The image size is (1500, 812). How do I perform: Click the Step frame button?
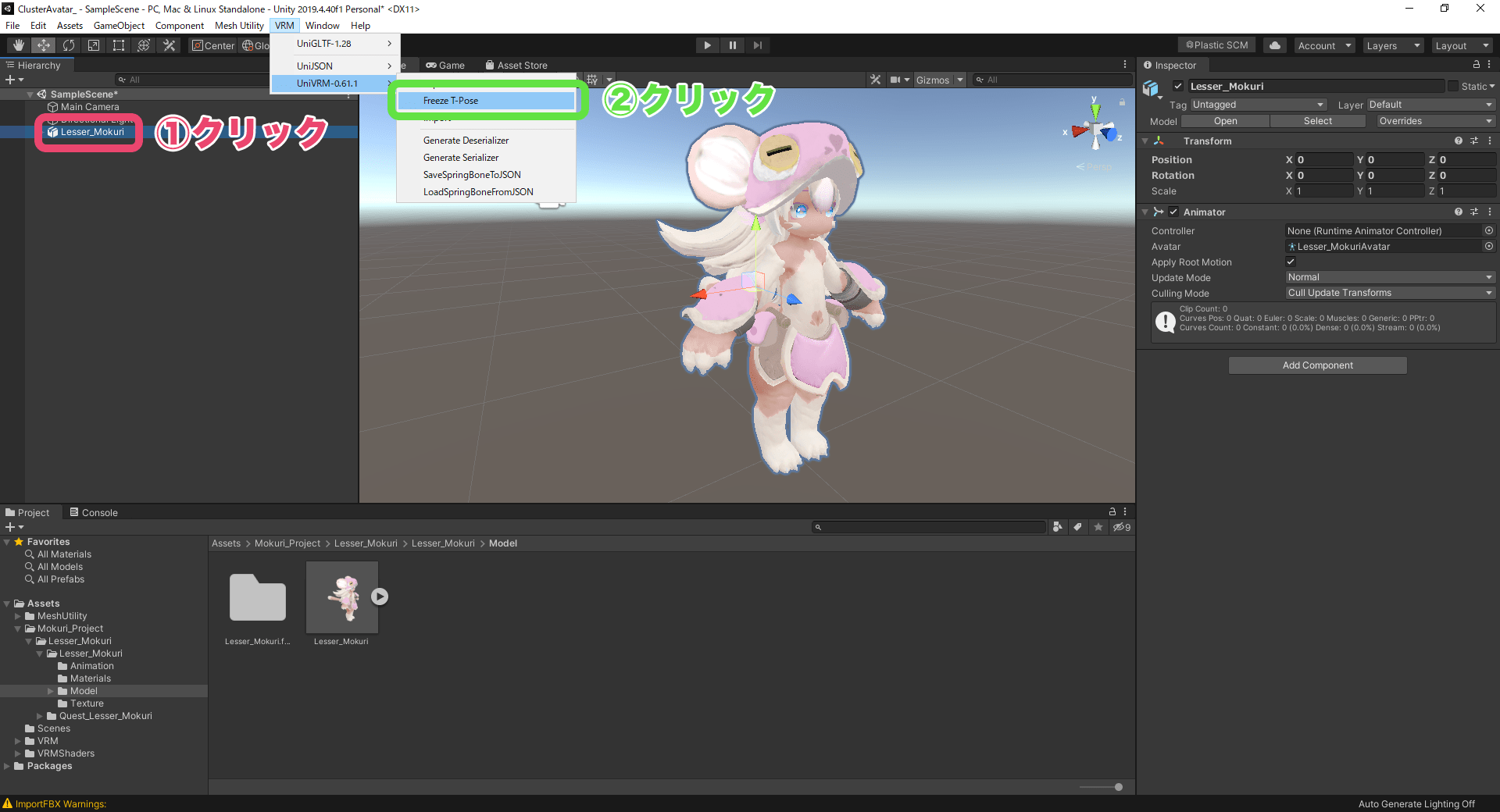click(757, 45)
